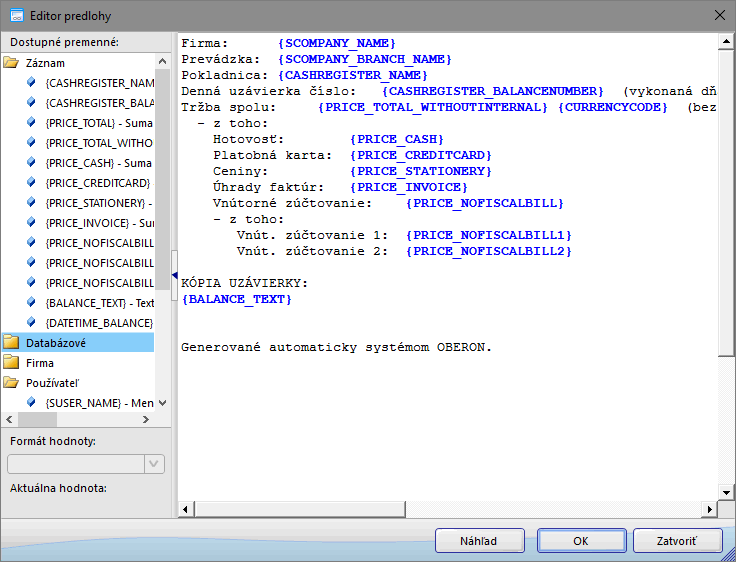Viewport: 736px width, 562px height.
Task: Select the {CASHREGISTER_NAME} tree item
Action: pyautogui.click(x=99, y=83)
